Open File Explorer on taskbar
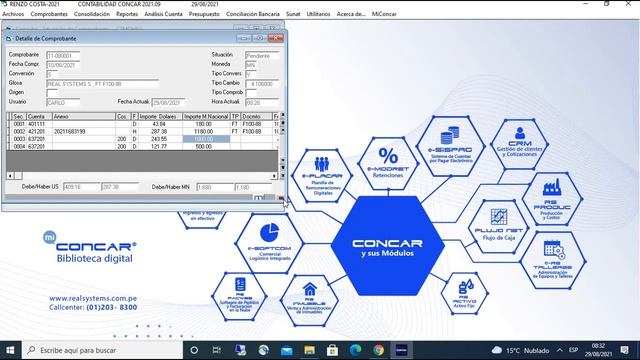Image resolution: width=640 pixels, height=360 pixels. [309, 350]
